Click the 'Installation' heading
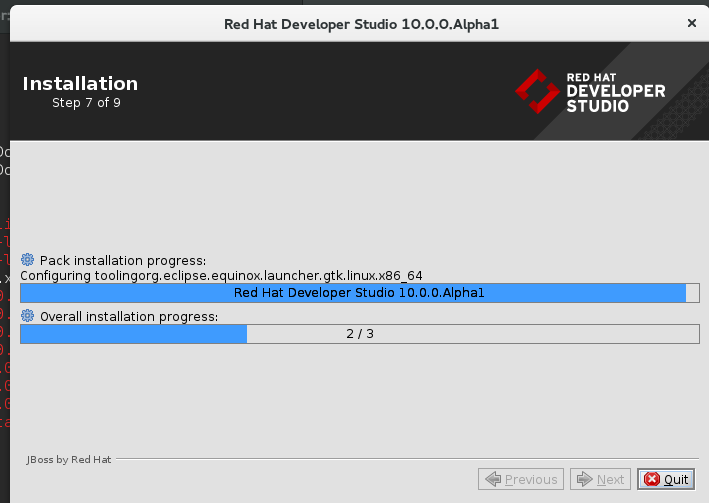This screenshot has width=709, height=503. (80, 84)
